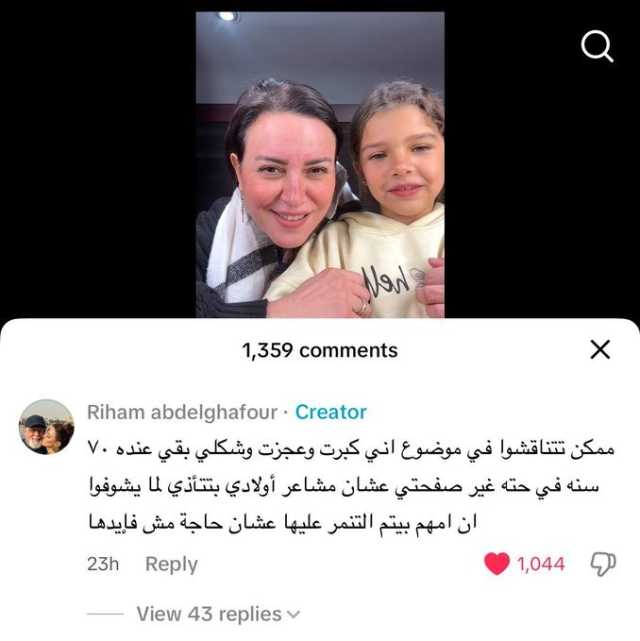Click the 1,044 like count

pyautogui.click(x=541, y=564)
